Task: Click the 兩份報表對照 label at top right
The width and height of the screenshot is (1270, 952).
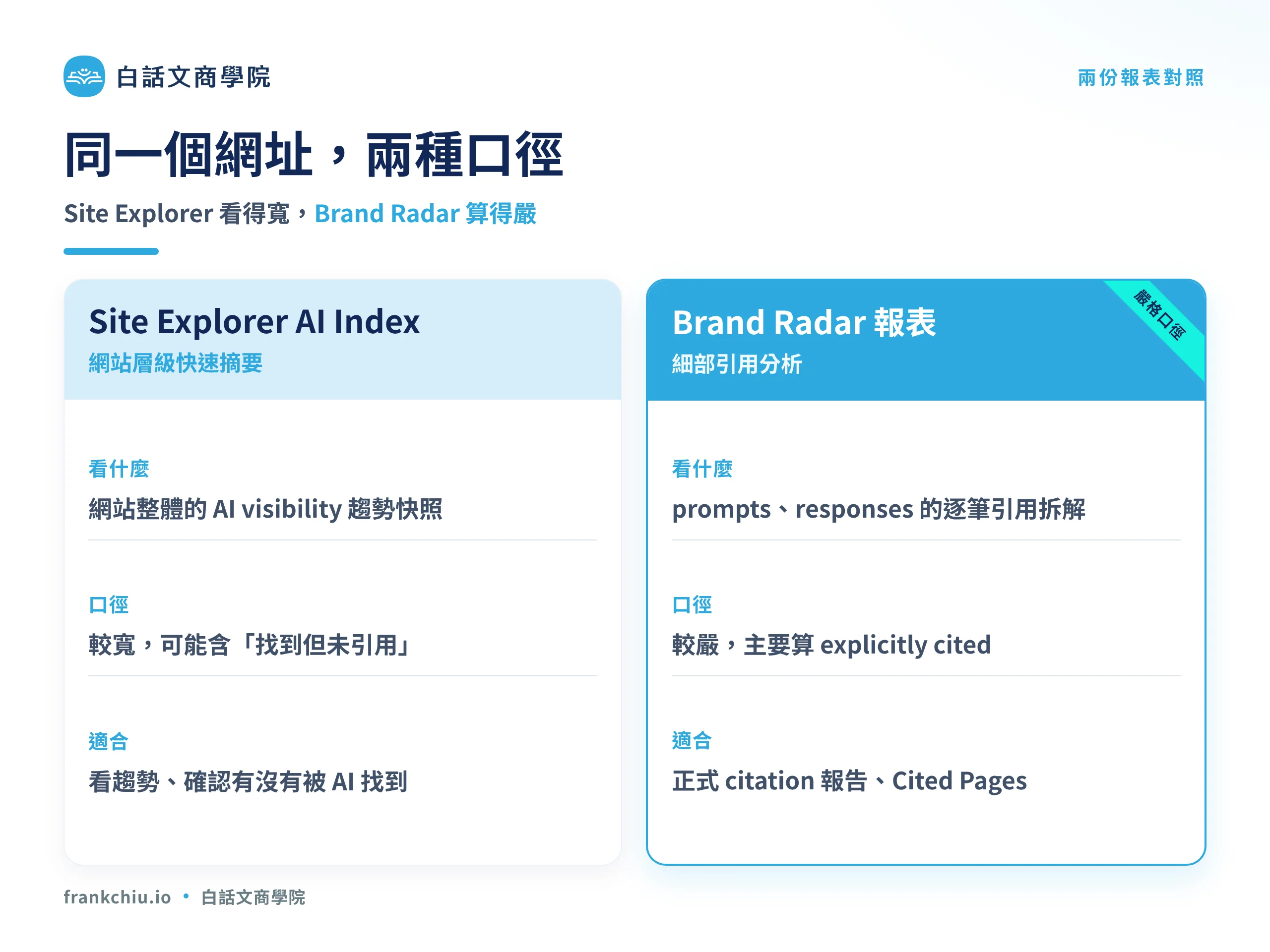Action: 1140,77
